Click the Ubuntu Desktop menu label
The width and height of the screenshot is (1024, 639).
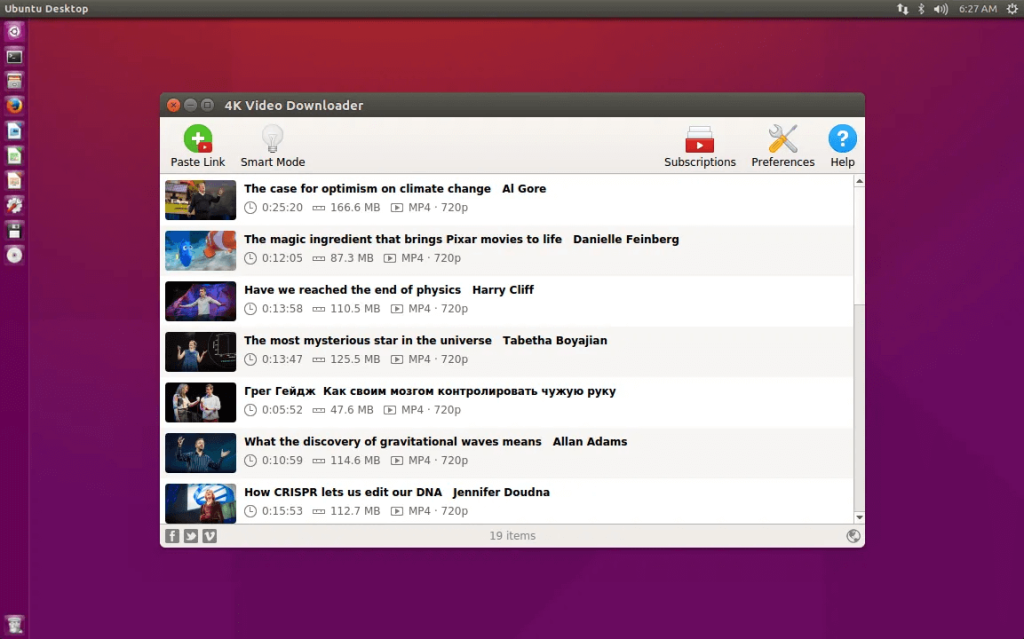(46, 8)
